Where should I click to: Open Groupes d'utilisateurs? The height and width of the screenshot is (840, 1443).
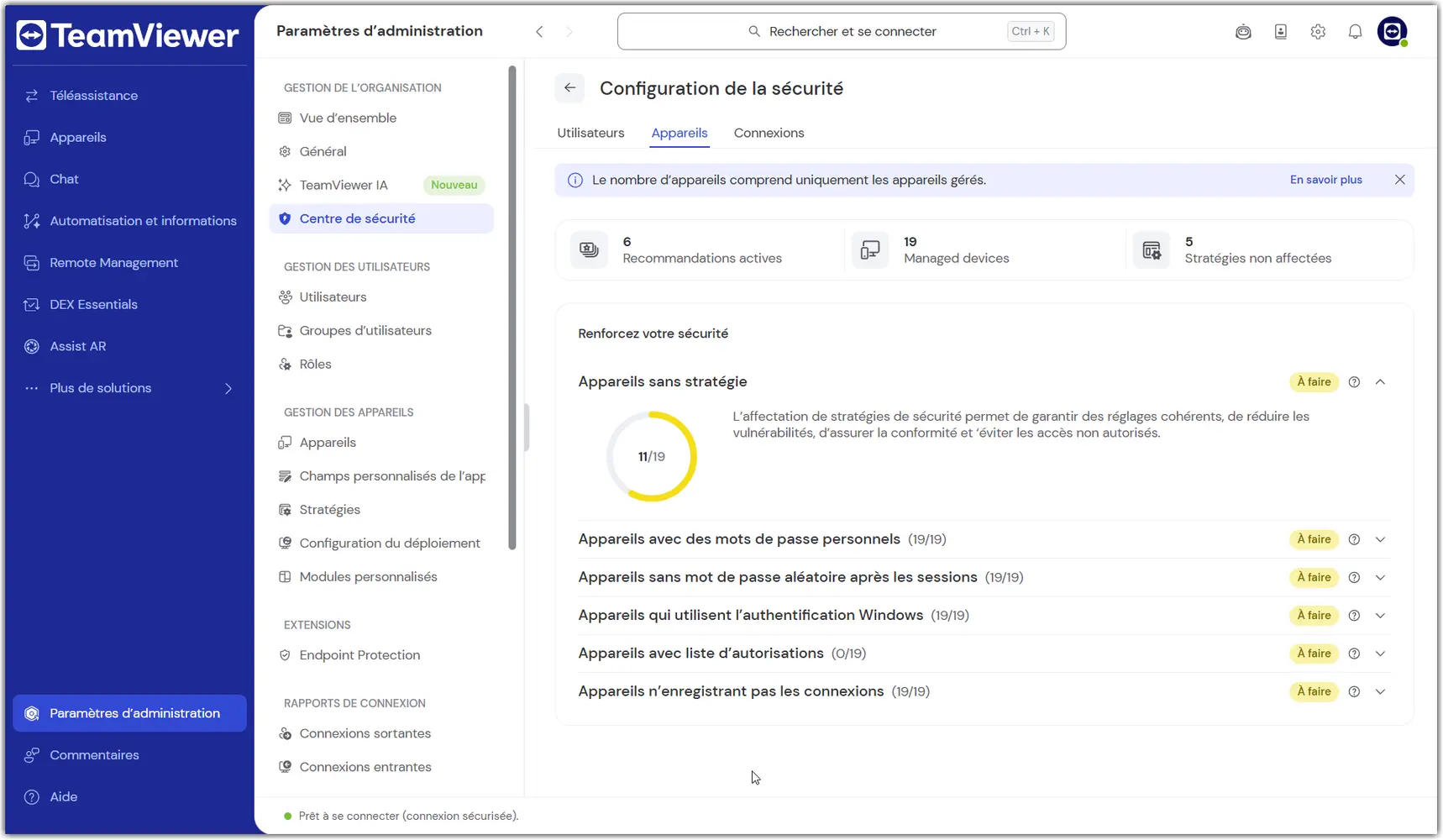(x=381, y=330)
